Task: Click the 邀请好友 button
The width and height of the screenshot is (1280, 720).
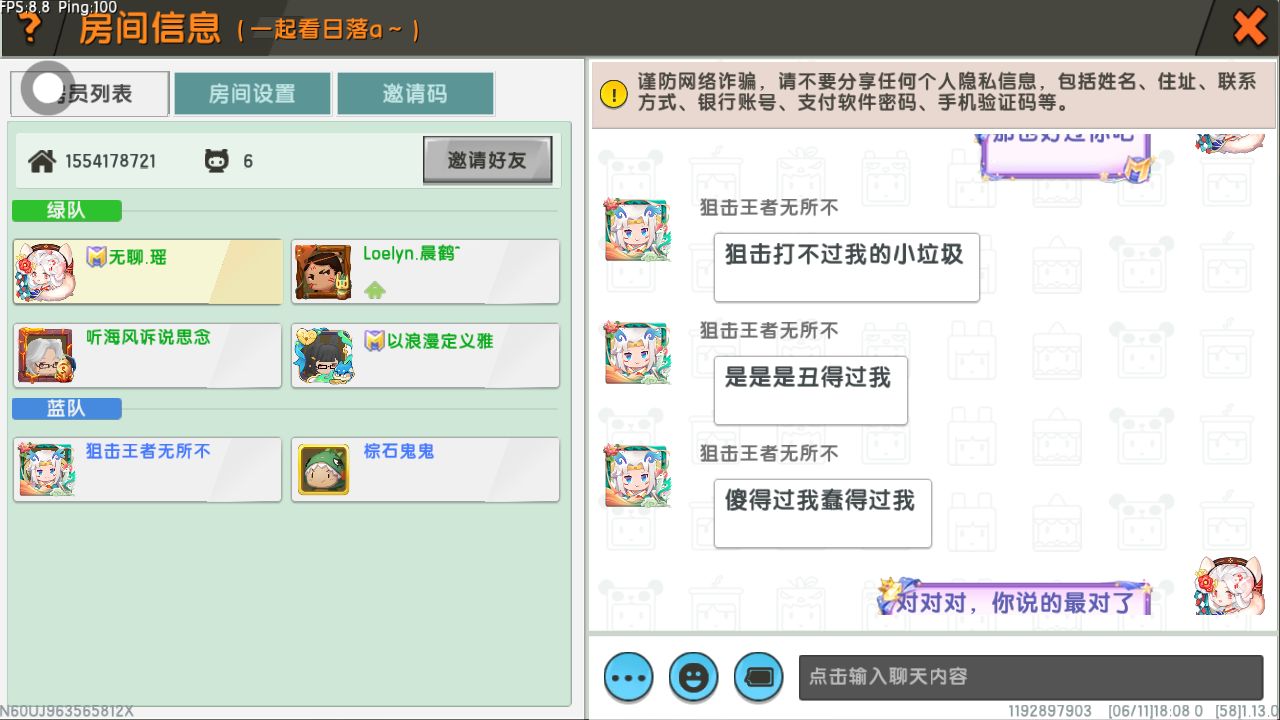Action: pyautogui.click(x=487, y=160)
